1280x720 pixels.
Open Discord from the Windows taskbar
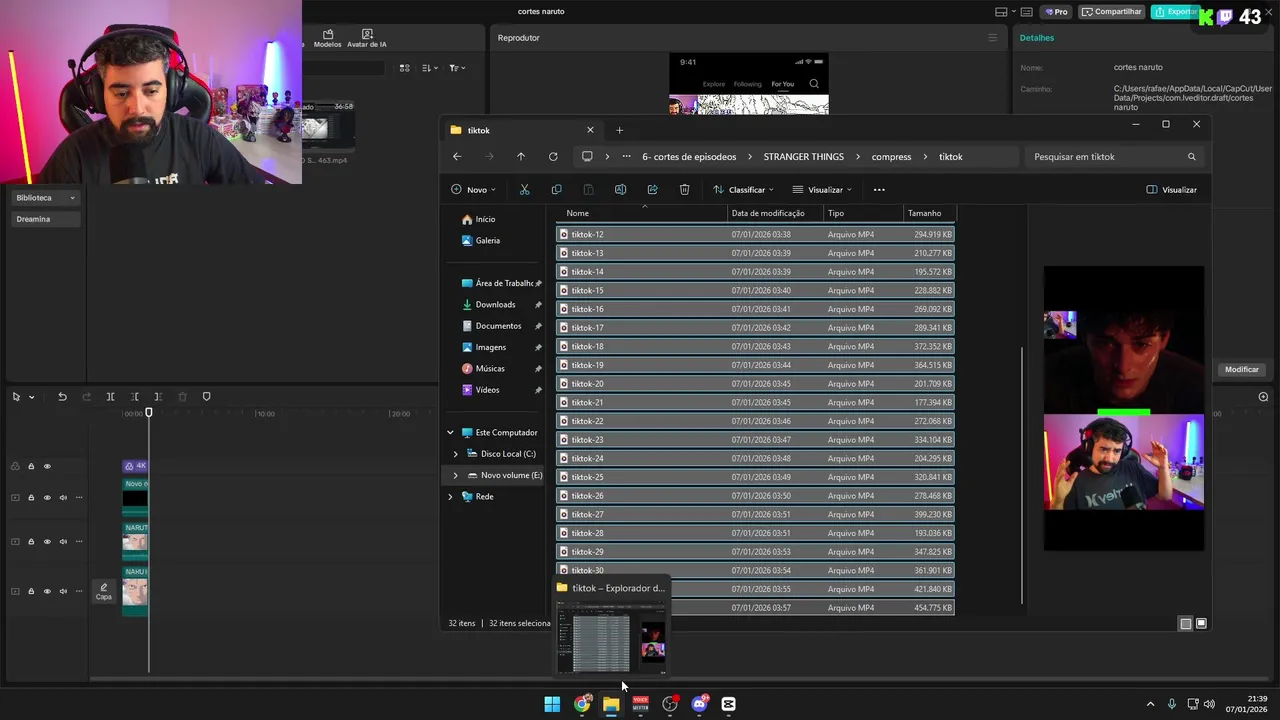point(699,704)
